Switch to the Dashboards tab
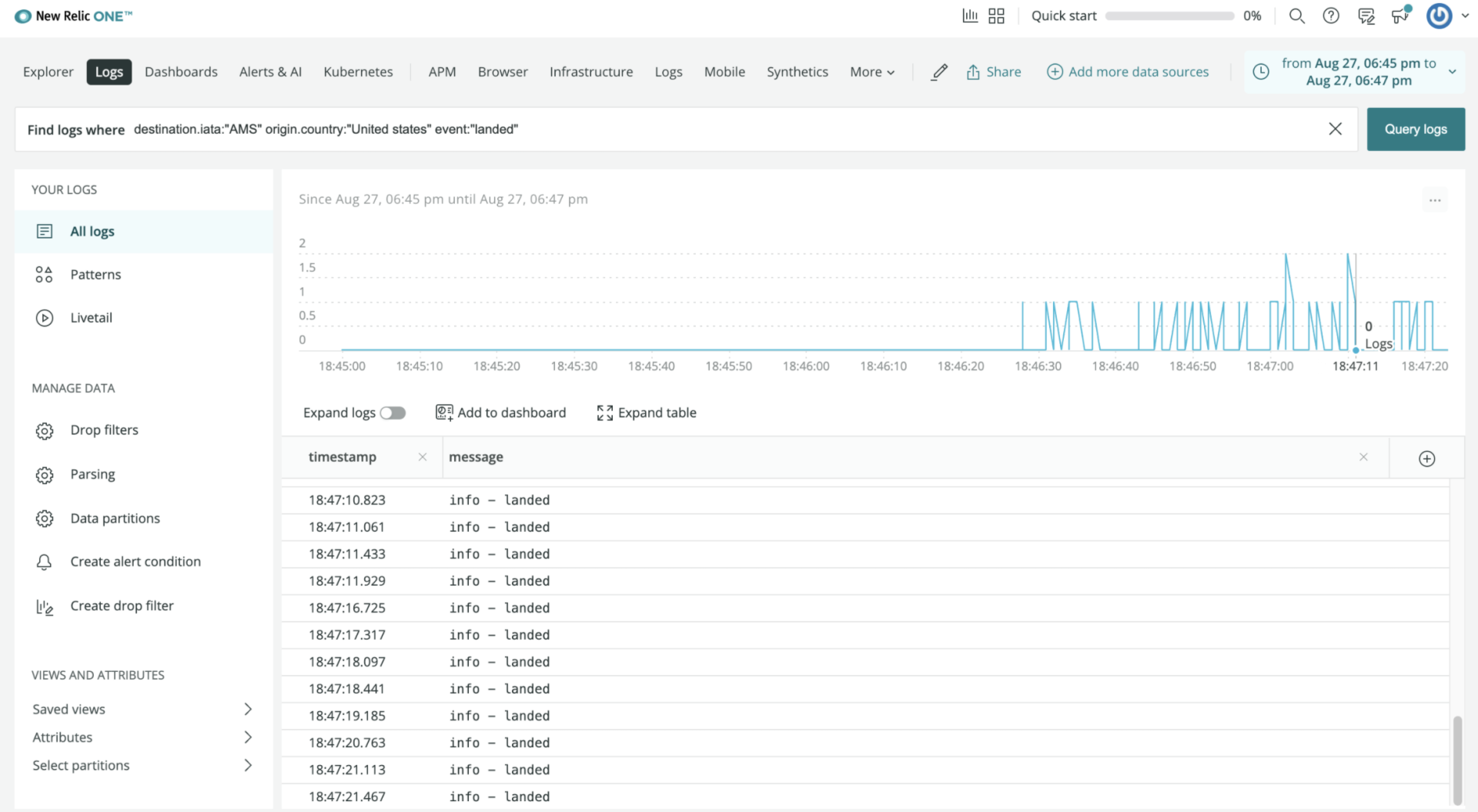 pyautogui.click(x=181, y=72)
